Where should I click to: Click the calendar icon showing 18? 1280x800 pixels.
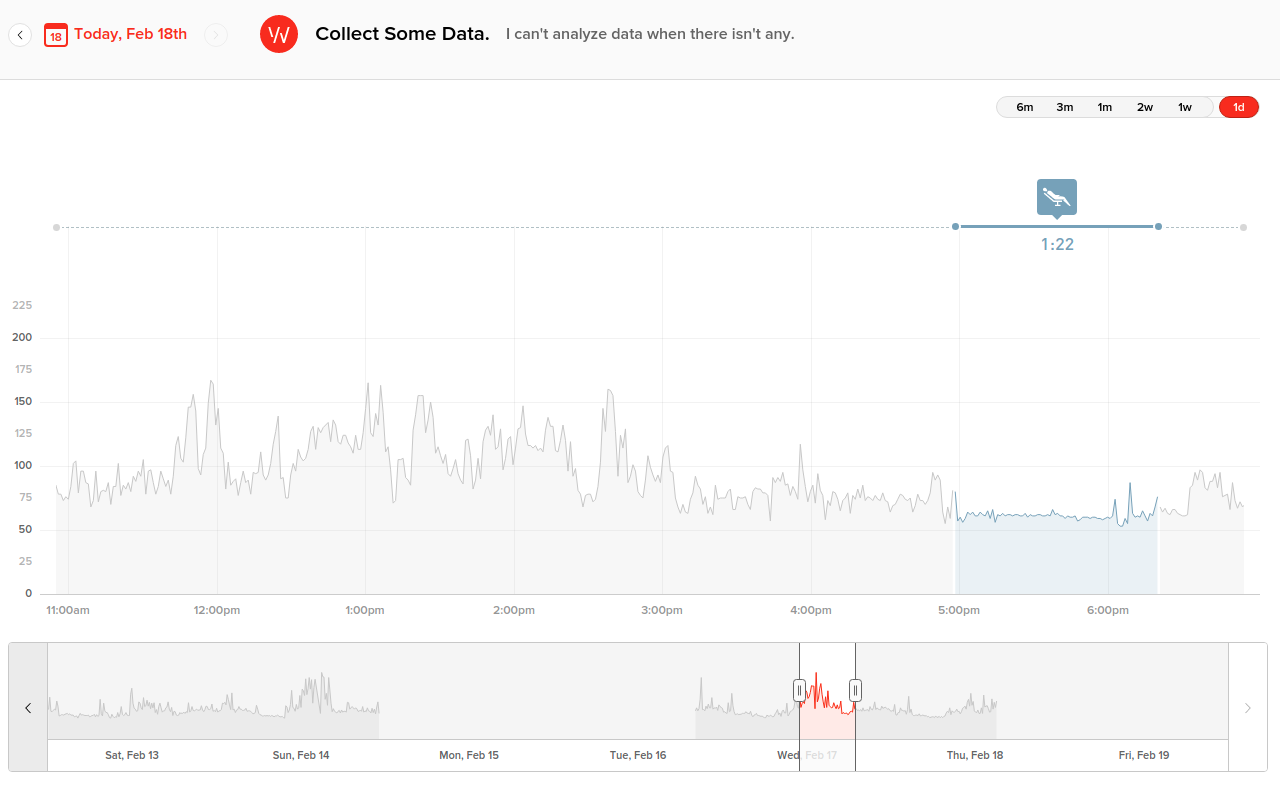point(56,35)
